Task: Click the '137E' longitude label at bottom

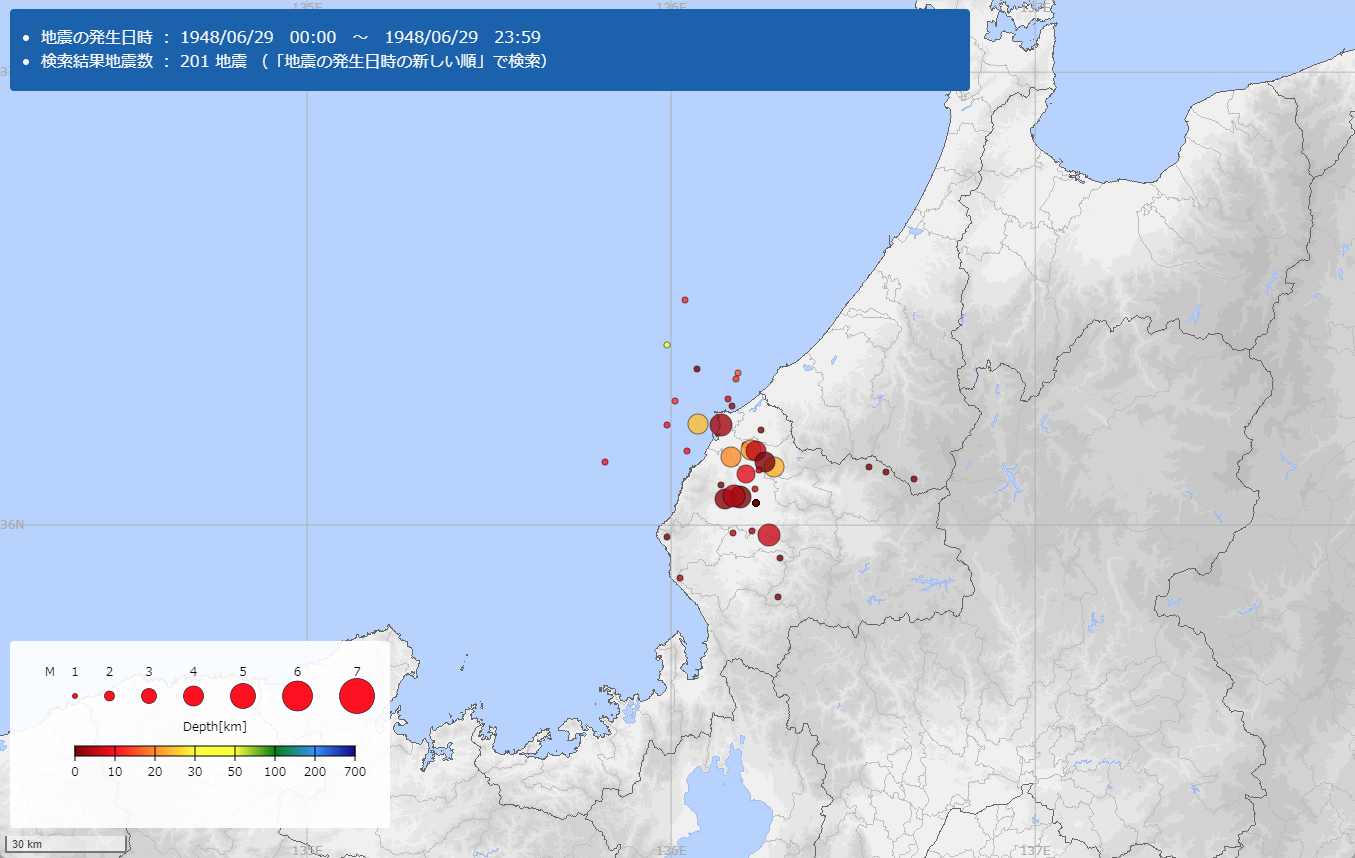Action: point(1035,851)
